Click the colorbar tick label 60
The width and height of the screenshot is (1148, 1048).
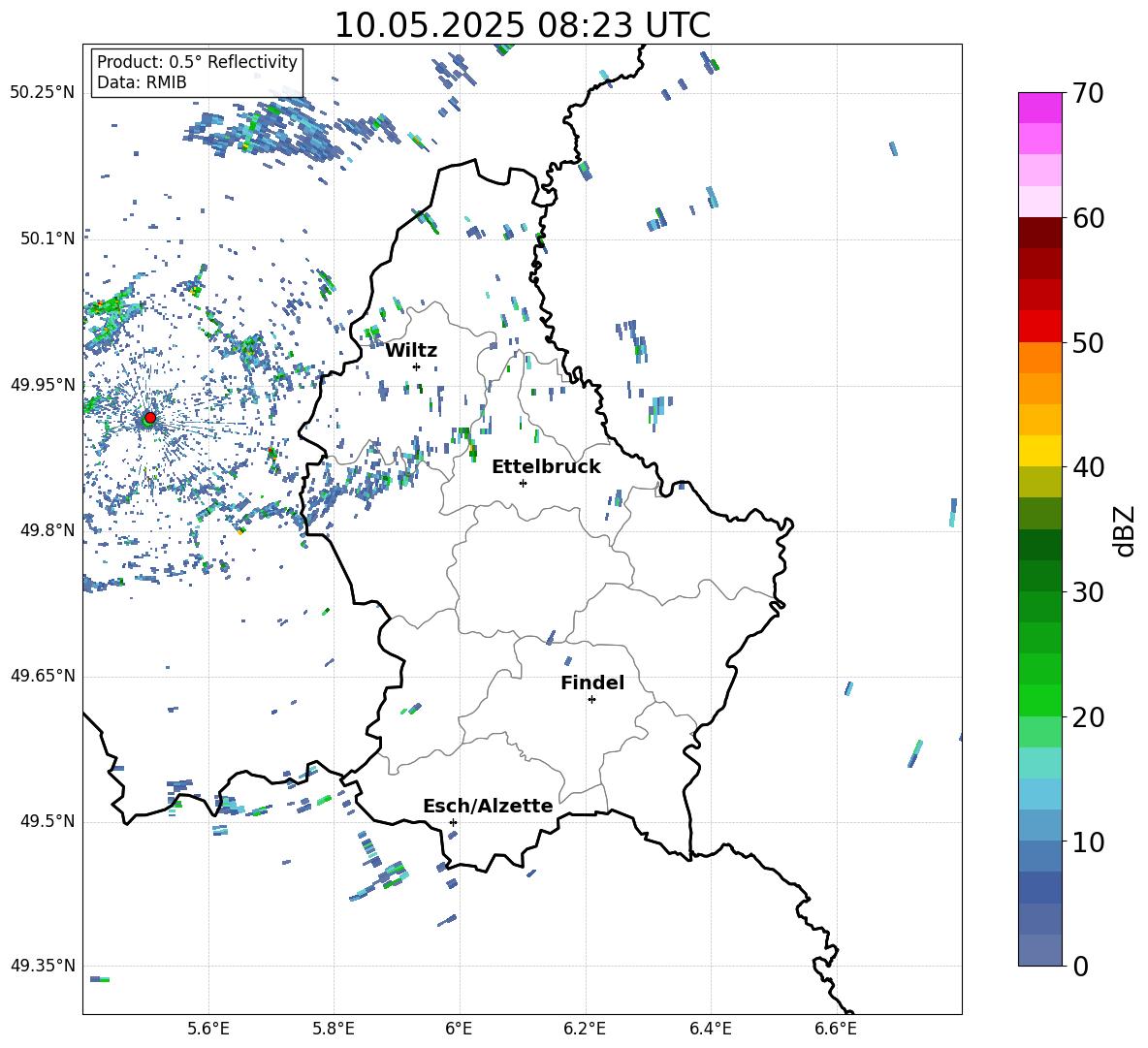point(1088,218)
